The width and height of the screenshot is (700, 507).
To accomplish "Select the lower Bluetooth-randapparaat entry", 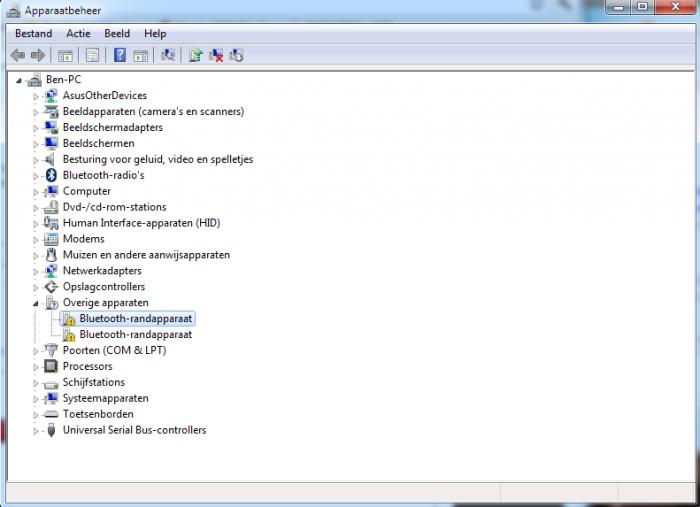I will click(x=136, y=335).
